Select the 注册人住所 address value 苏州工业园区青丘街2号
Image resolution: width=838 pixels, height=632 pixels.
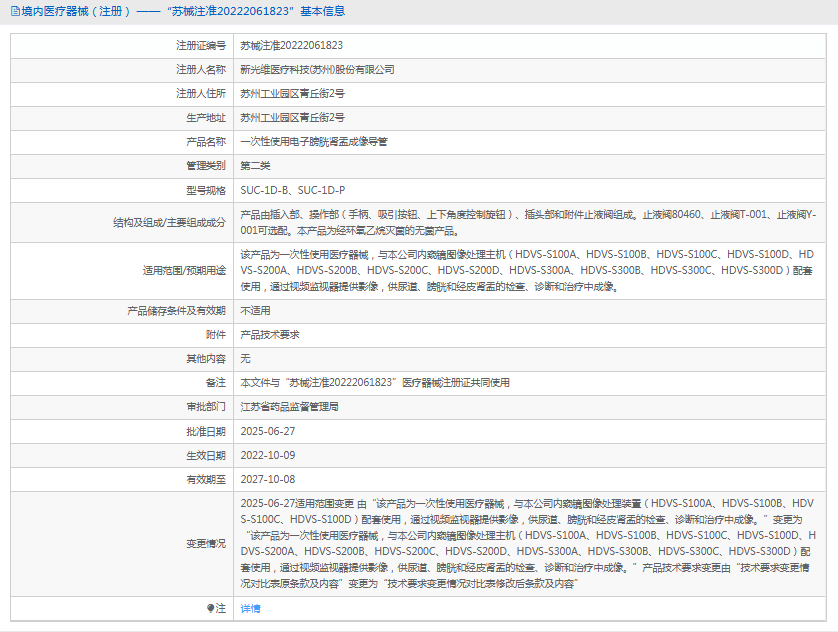292,93
